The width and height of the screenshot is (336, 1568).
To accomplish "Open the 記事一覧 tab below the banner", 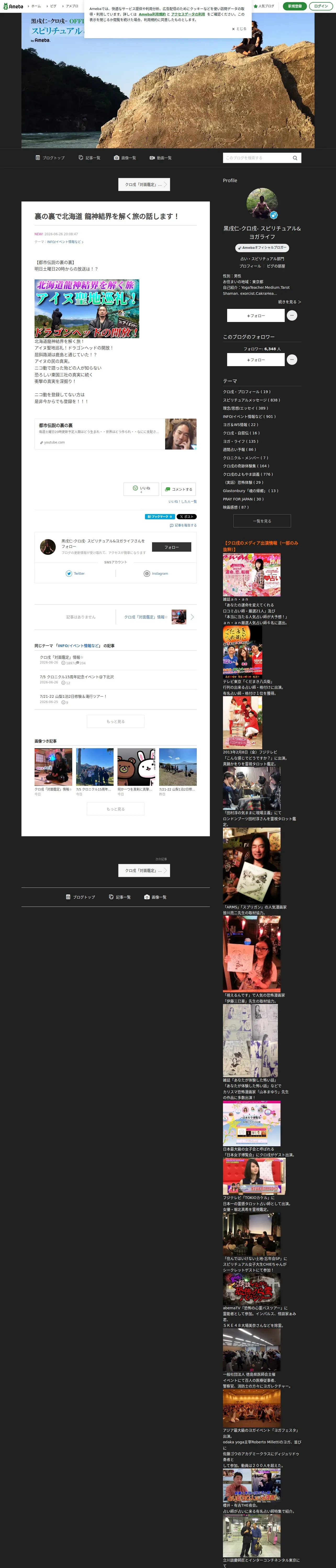I will 90,158.
